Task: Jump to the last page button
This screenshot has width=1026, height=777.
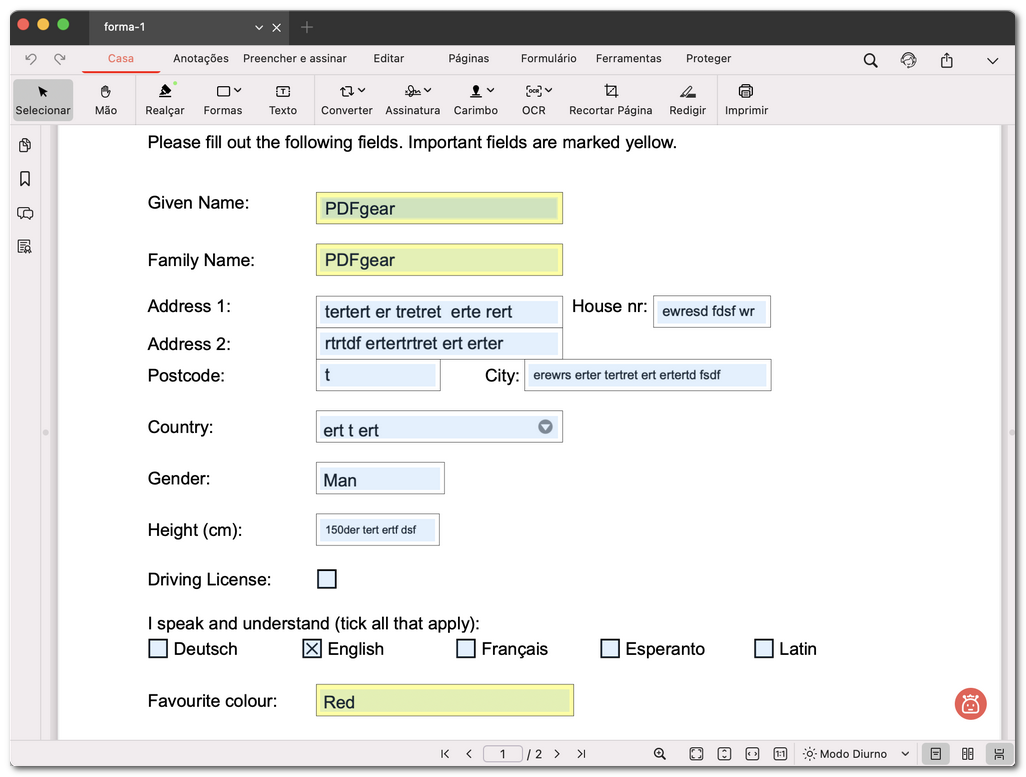Action: [581, 754]
